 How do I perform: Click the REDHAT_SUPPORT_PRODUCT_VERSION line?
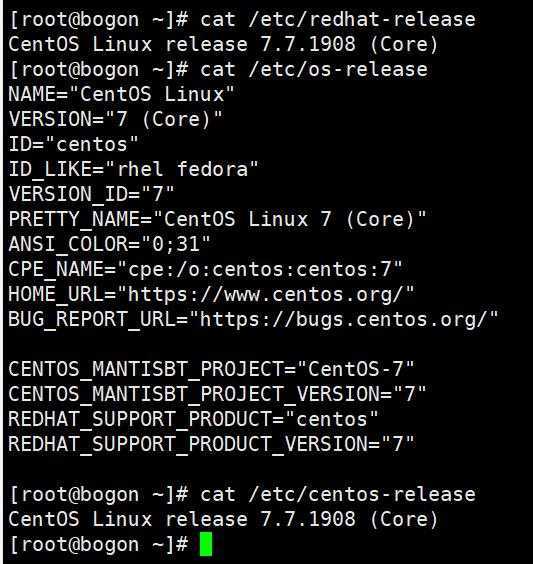(x=211, y=444)
